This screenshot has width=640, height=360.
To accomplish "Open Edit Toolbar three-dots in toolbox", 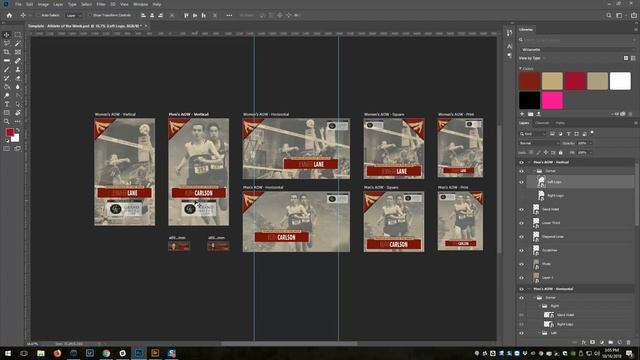I will [18, 121].
